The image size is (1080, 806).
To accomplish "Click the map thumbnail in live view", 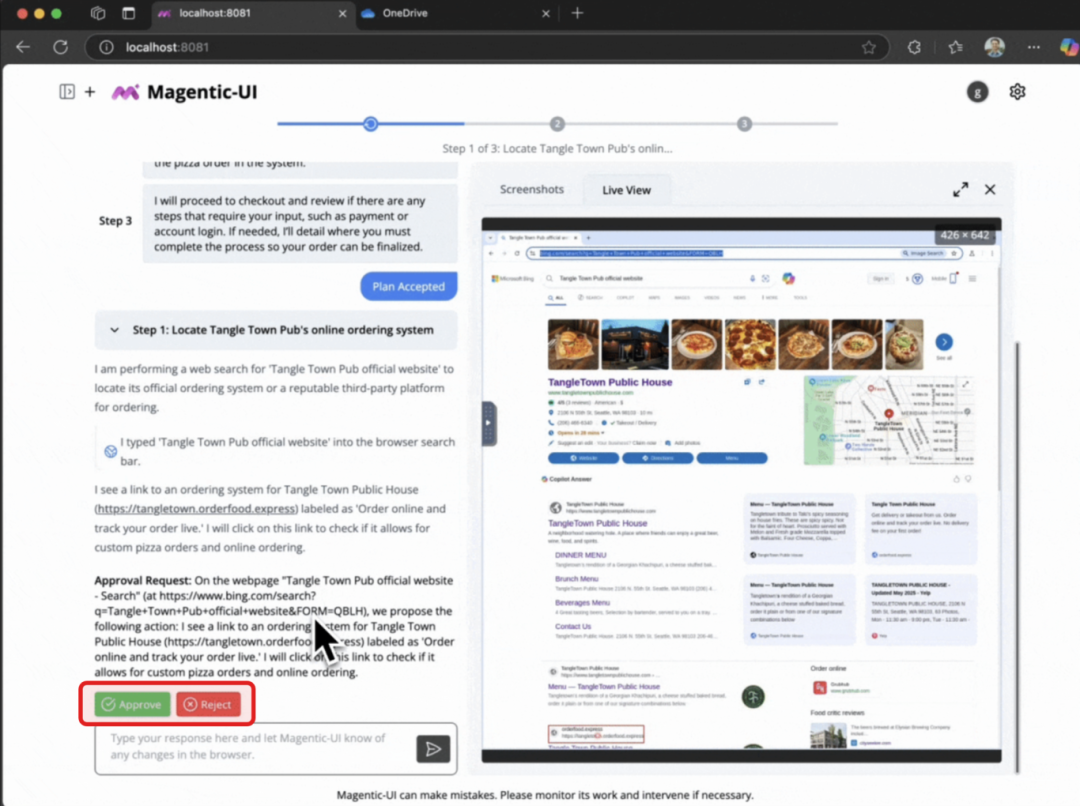I will 889,420.
